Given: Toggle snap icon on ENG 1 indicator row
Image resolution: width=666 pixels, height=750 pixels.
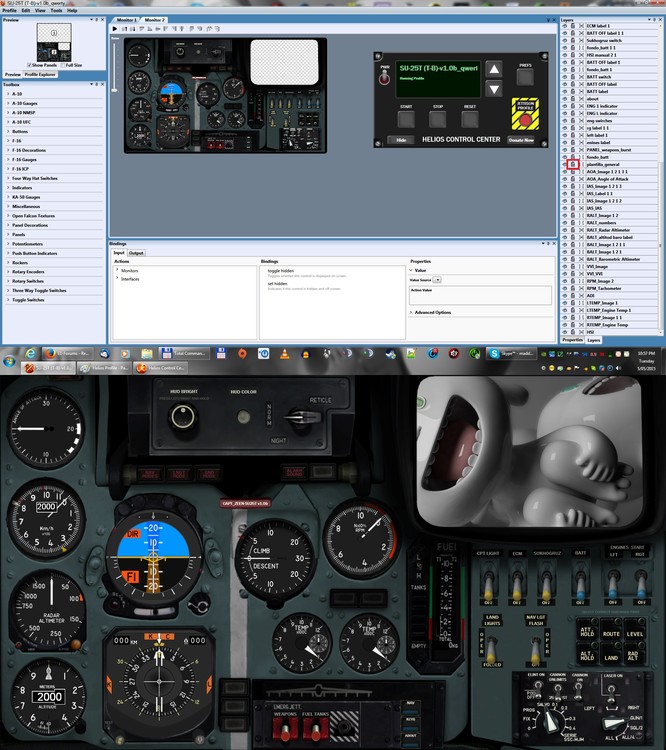Looking at the screenshot, I should (581, 106).
